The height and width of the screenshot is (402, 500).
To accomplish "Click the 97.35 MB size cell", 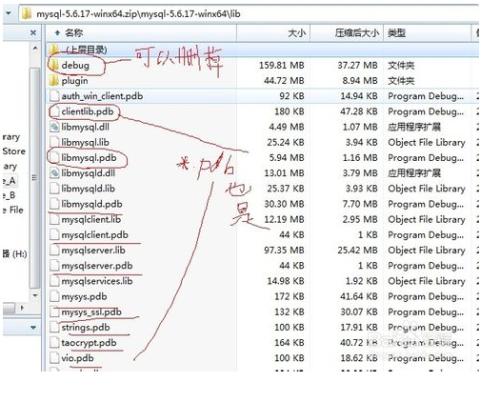I will [x=284, y=250].
